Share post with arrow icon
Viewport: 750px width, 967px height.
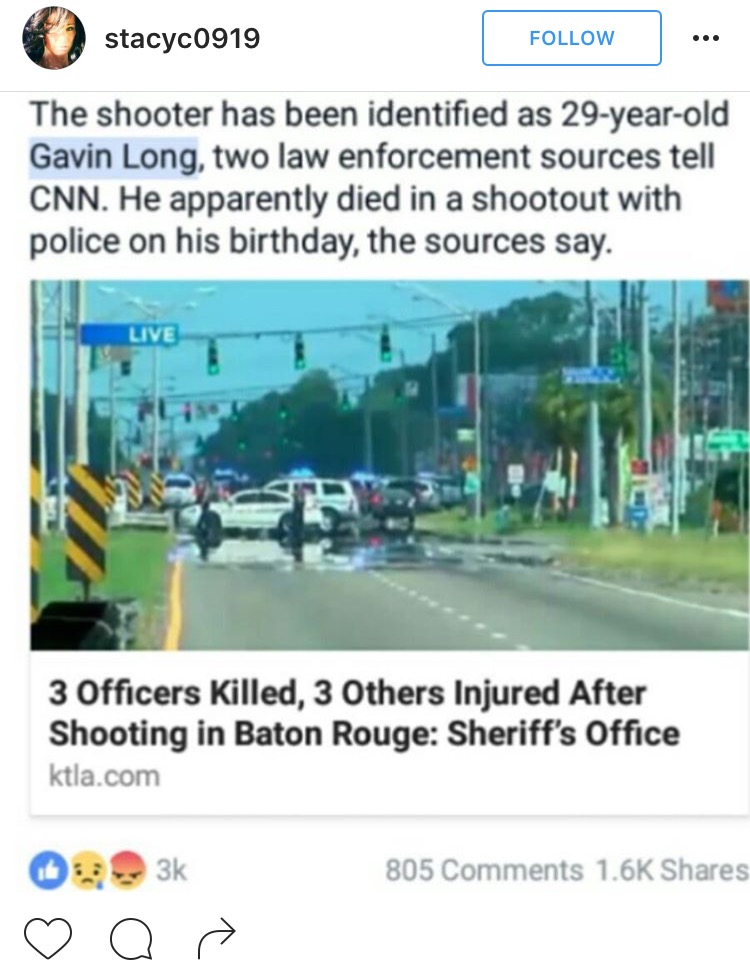coord(217,937)
